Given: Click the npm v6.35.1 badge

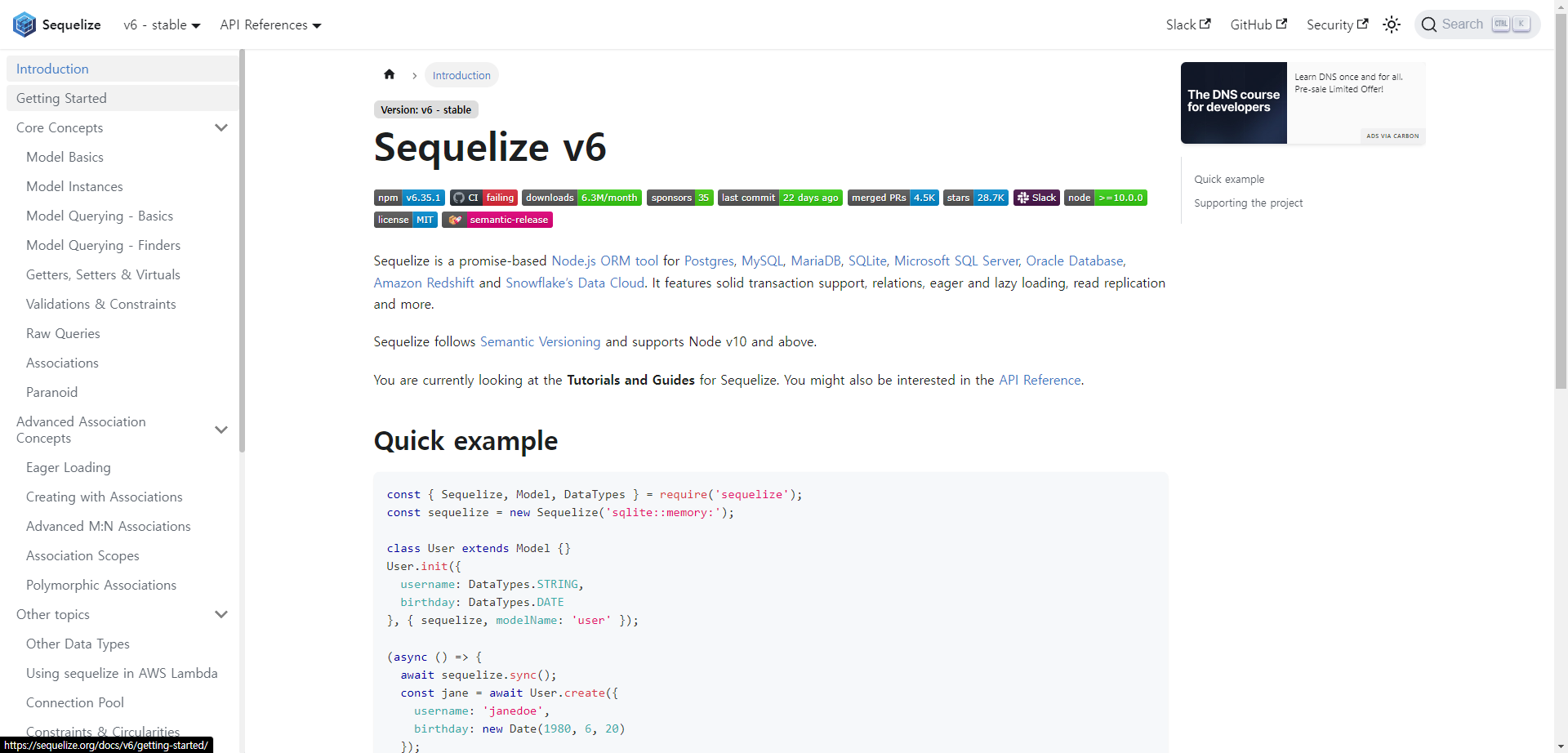Looking at the screenshot, I should [409, 198].
